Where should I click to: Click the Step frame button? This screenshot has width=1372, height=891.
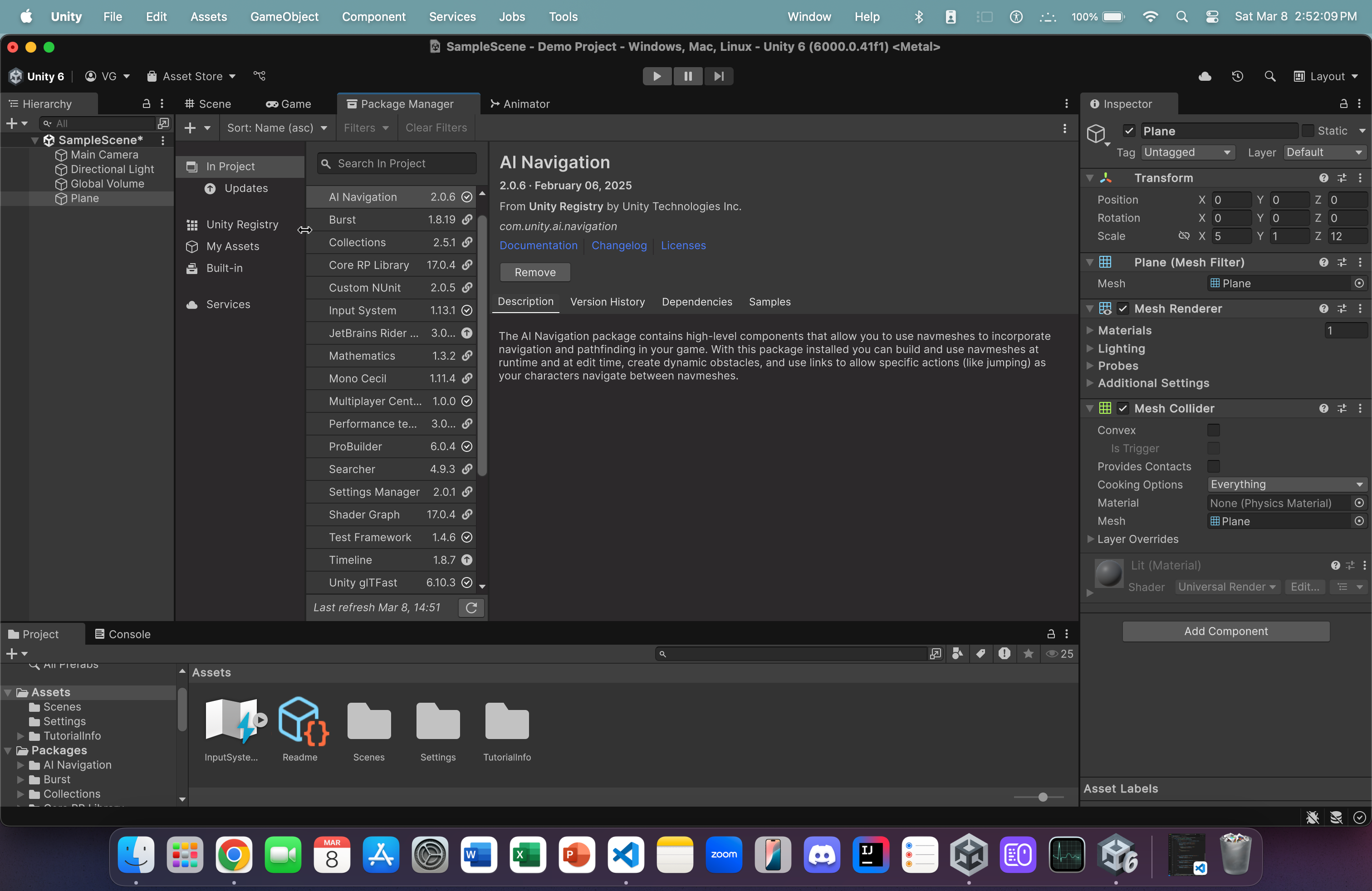(718, 76)
